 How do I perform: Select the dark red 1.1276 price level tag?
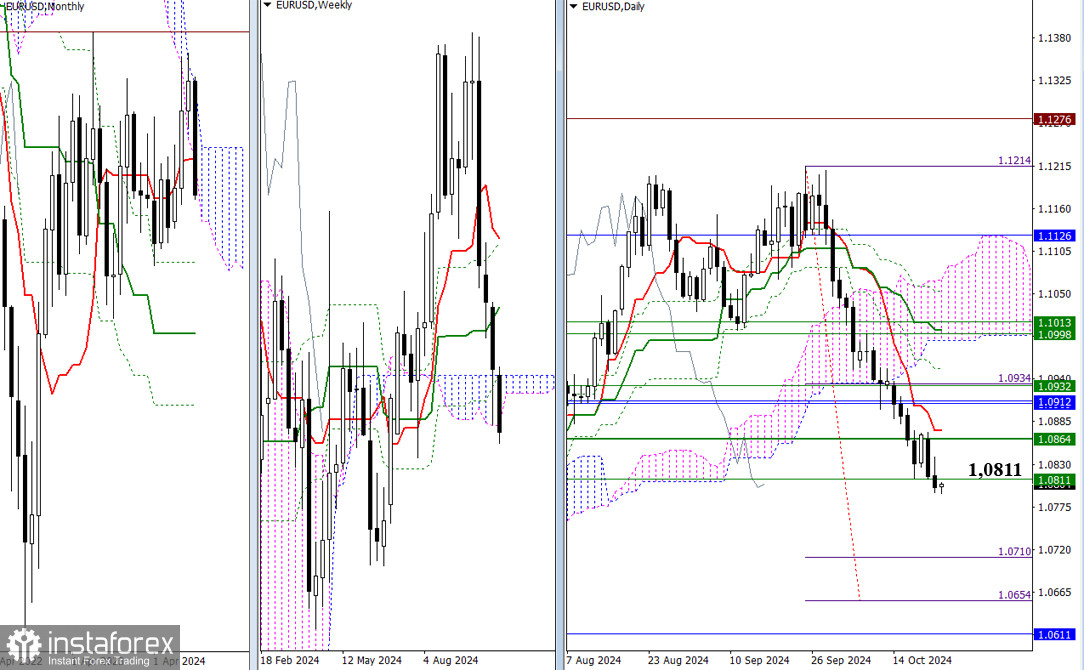click(1054, 120)
